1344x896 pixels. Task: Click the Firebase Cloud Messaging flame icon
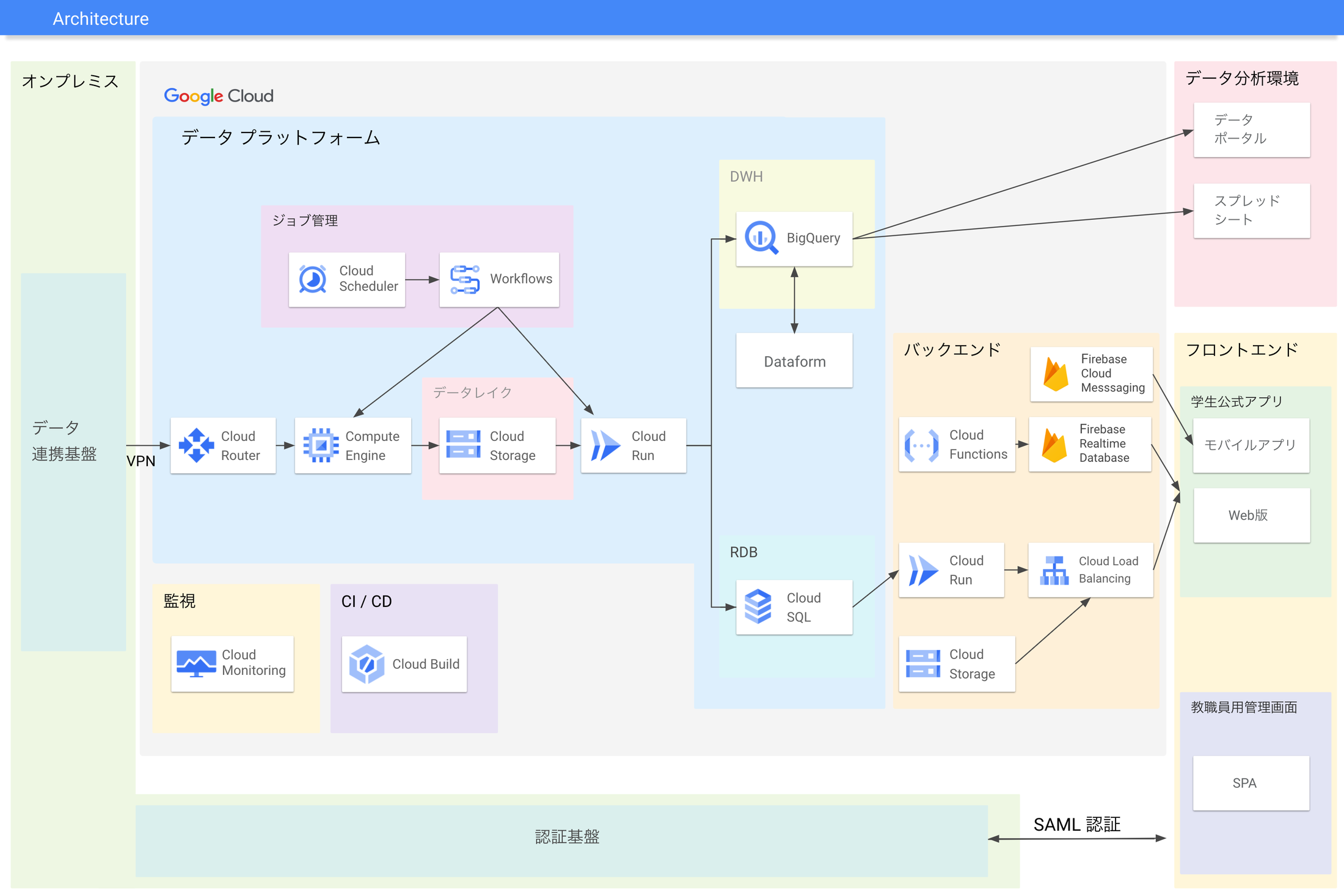click(1056, 374)
